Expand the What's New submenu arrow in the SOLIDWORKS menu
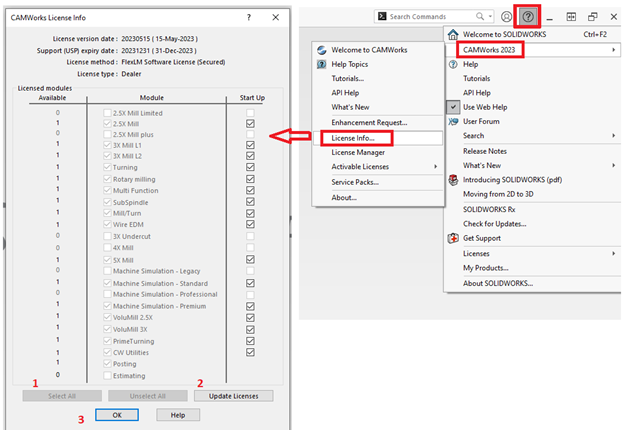 pos(613,166)
